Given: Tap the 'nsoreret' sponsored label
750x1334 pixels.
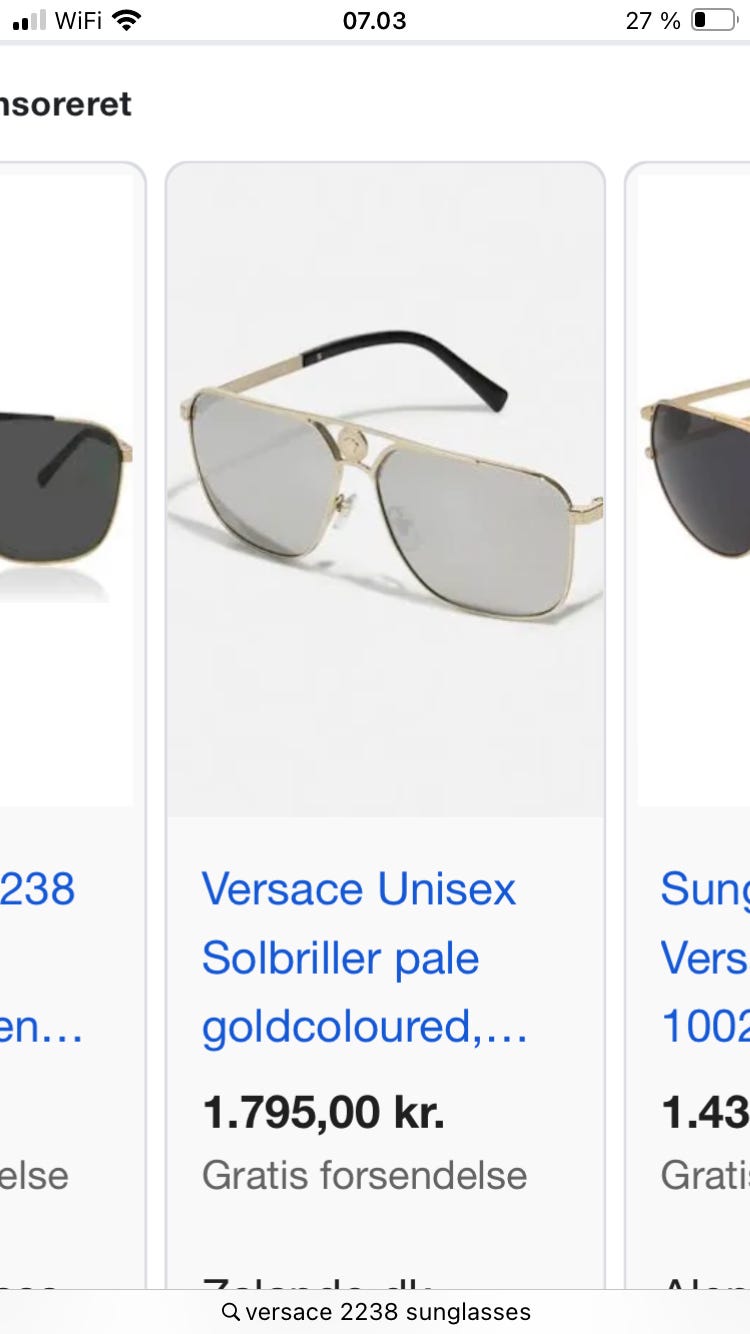Looking at the screenshot, I should click(x=65, y=104).
